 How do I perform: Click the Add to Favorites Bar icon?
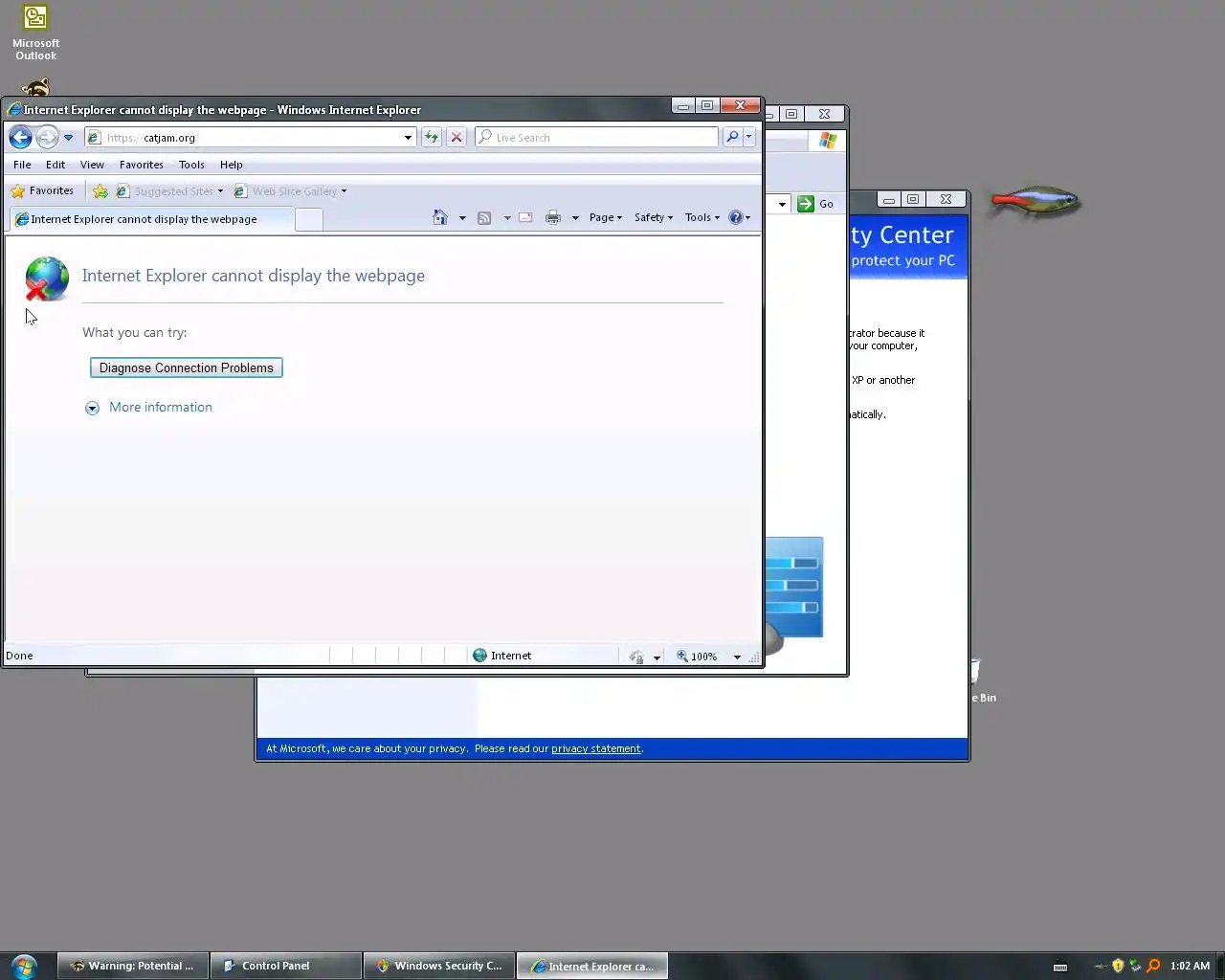point(100,191)
